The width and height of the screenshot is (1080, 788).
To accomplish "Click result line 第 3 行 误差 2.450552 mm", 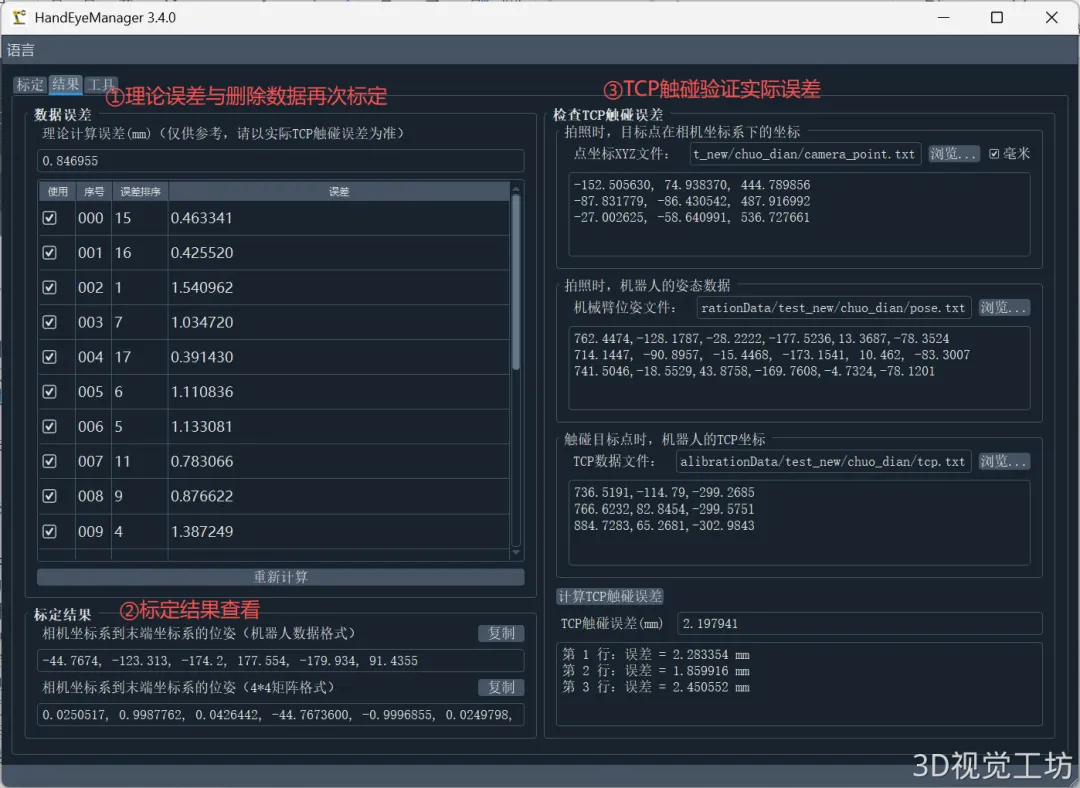I will (656, 687).
